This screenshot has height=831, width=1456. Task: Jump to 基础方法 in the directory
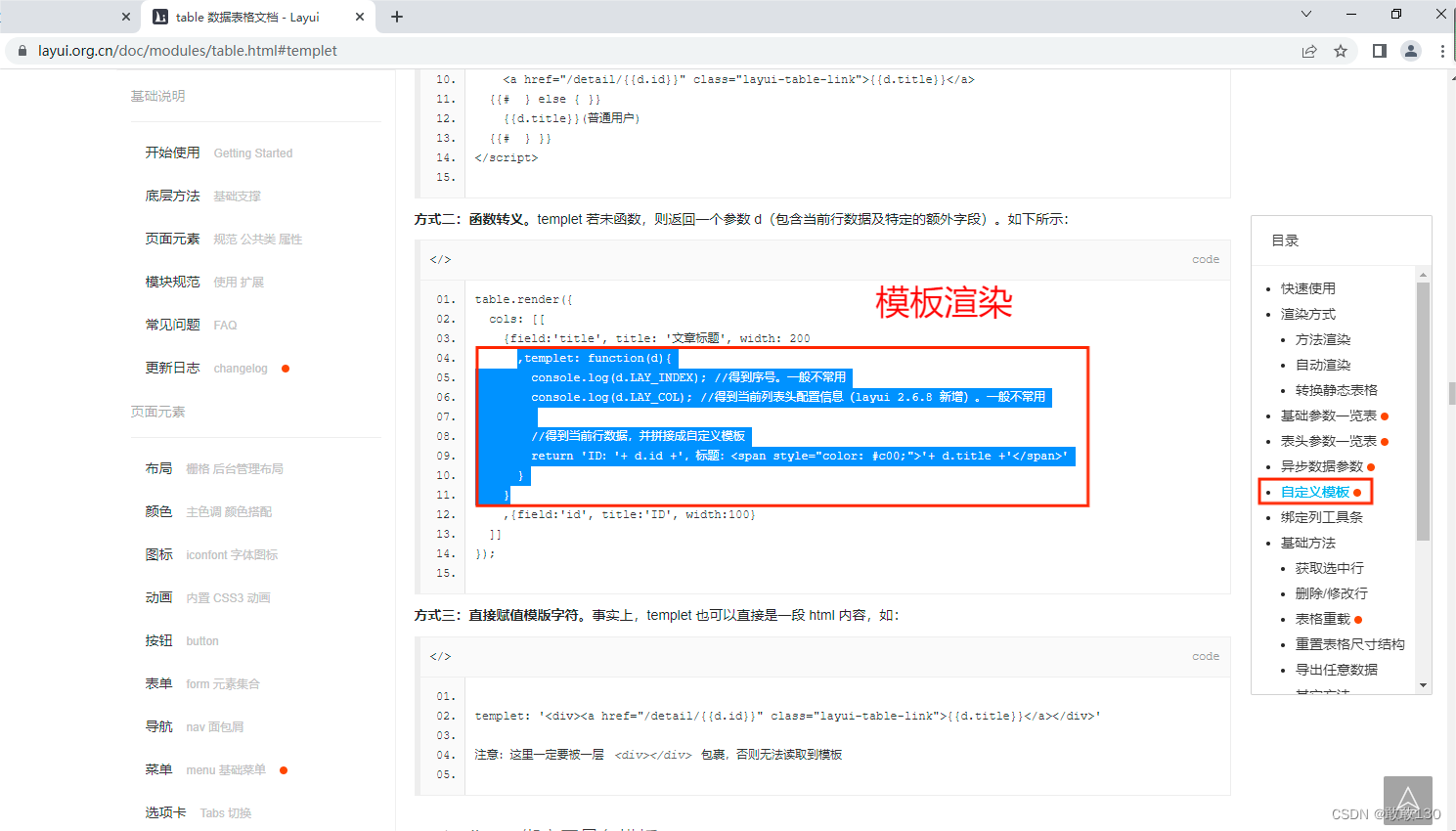[1308, 543]
